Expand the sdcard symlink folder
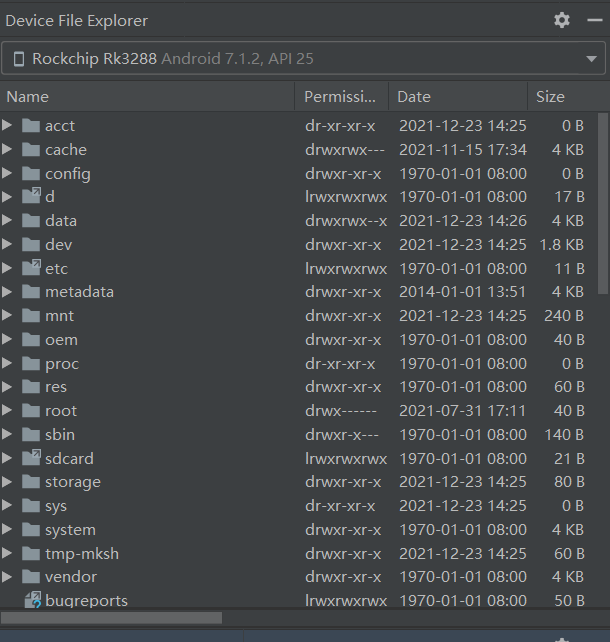The height and width of the screenshot is (642, 610). [x=7, y=458]
